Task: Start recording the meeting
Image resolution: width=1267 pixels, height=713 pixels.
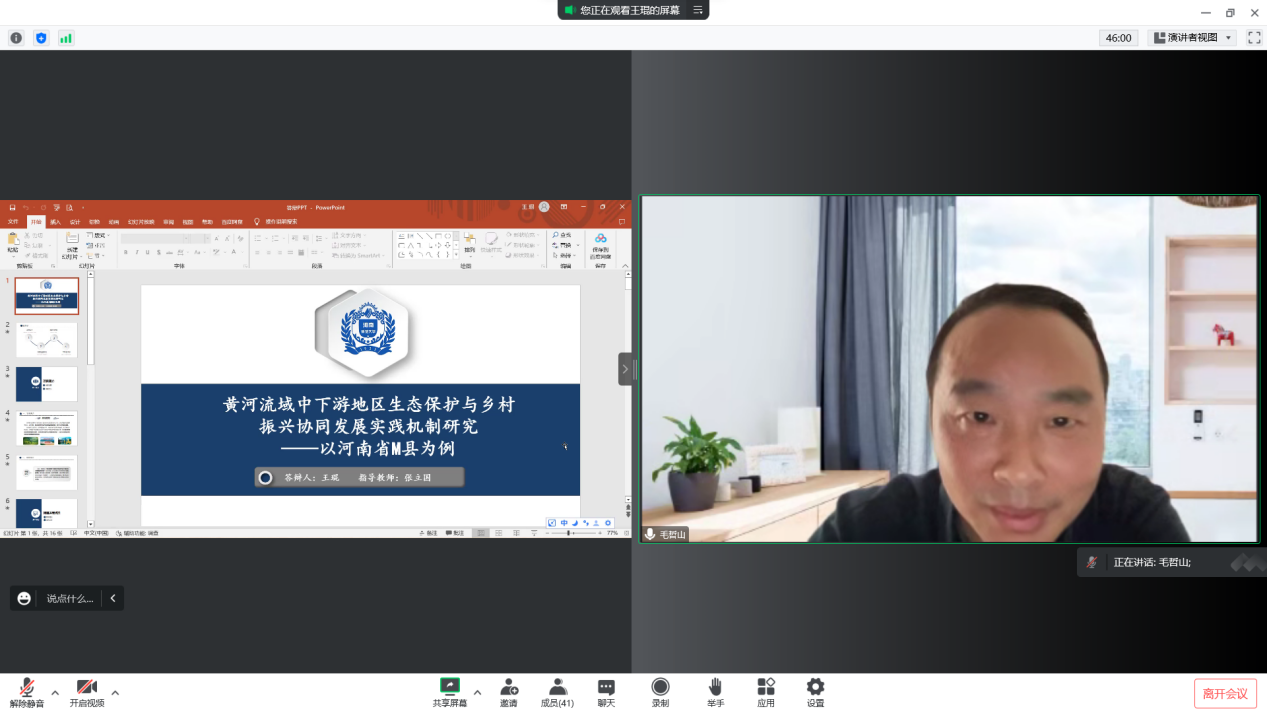Action: (x=660, y=692)
